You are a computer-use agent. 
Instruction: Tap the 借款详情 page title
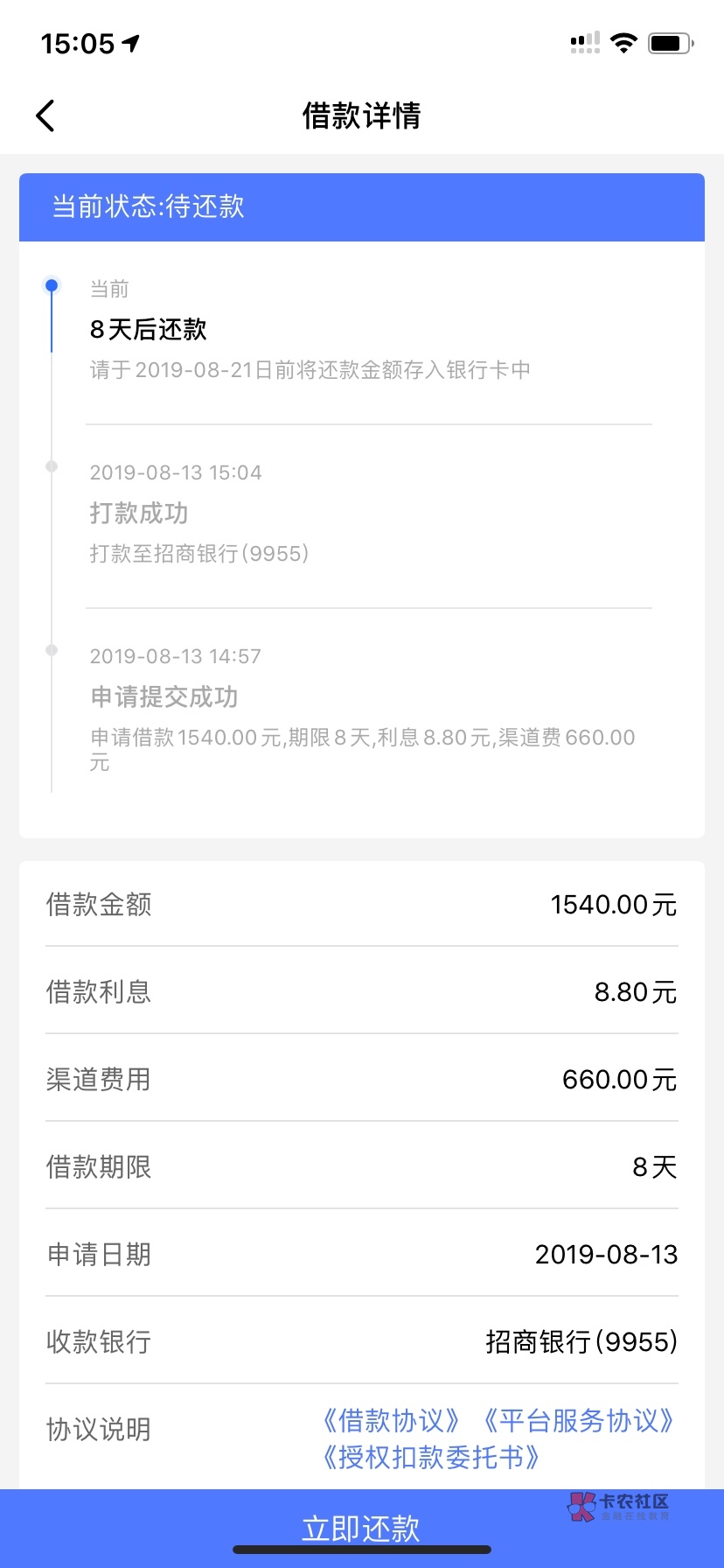tap(362, 115)
